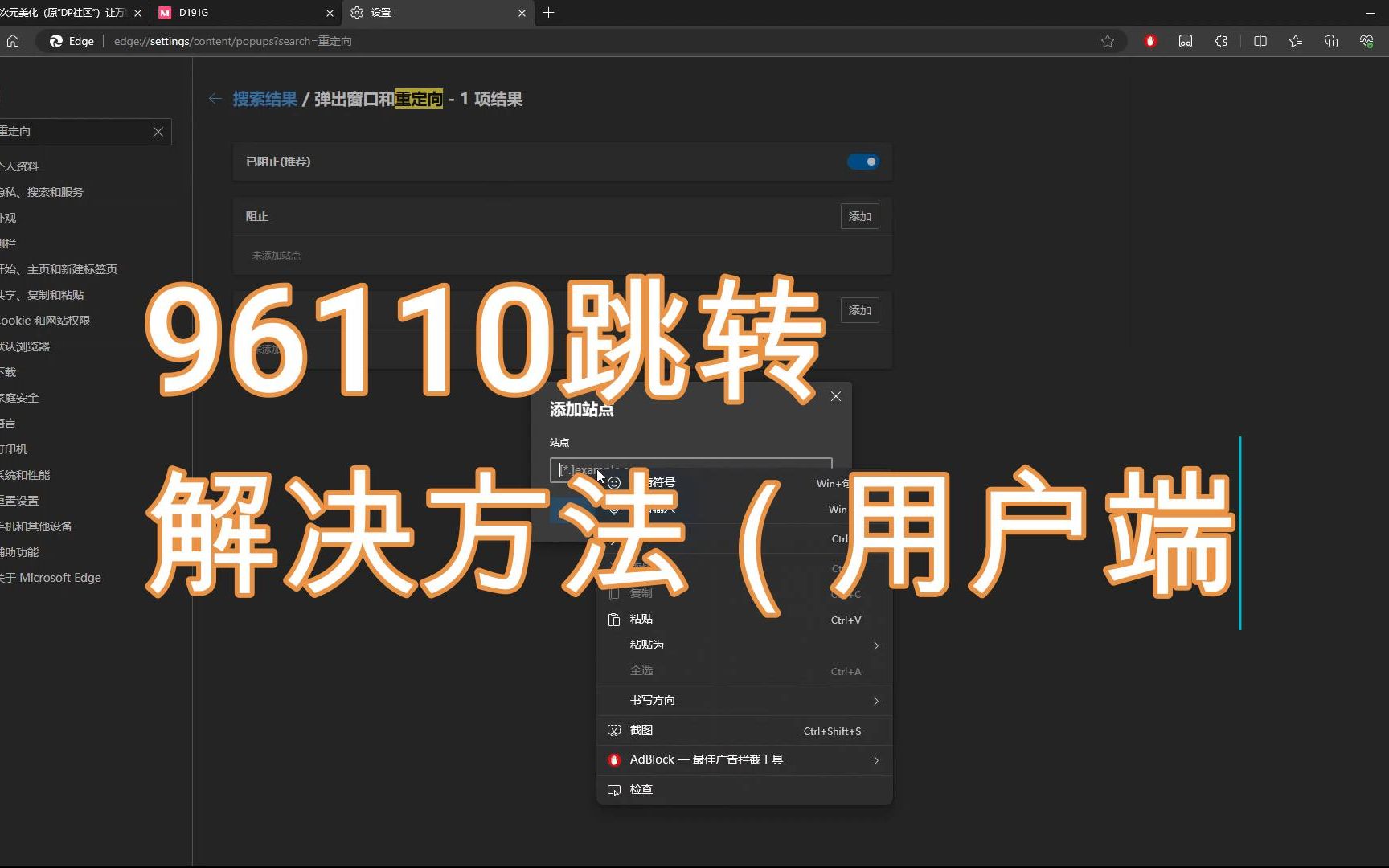Close the D191G tab

[330, 13]
